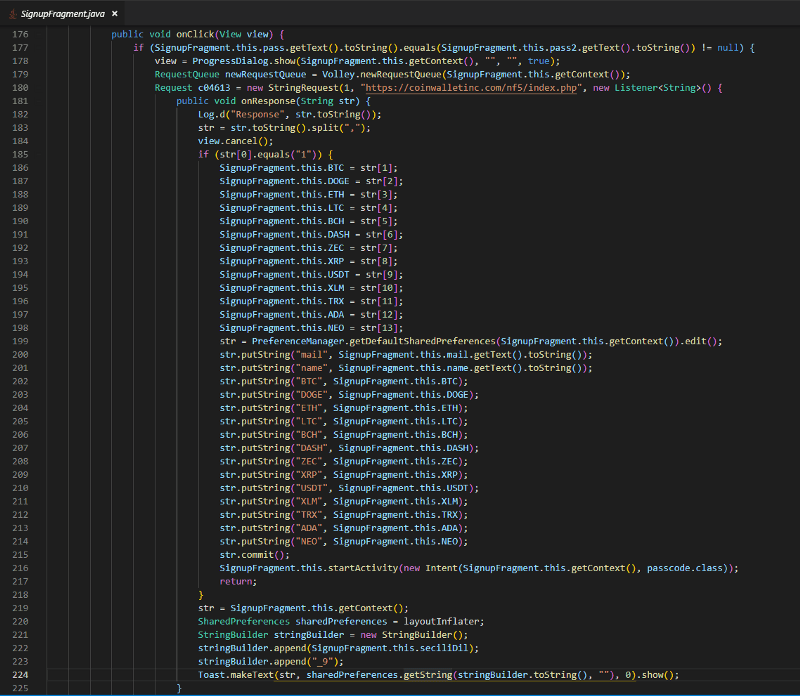The image size is (800, 696).
Task: Click ProgressDialog.show call on line 178
Action: [244, 61]
